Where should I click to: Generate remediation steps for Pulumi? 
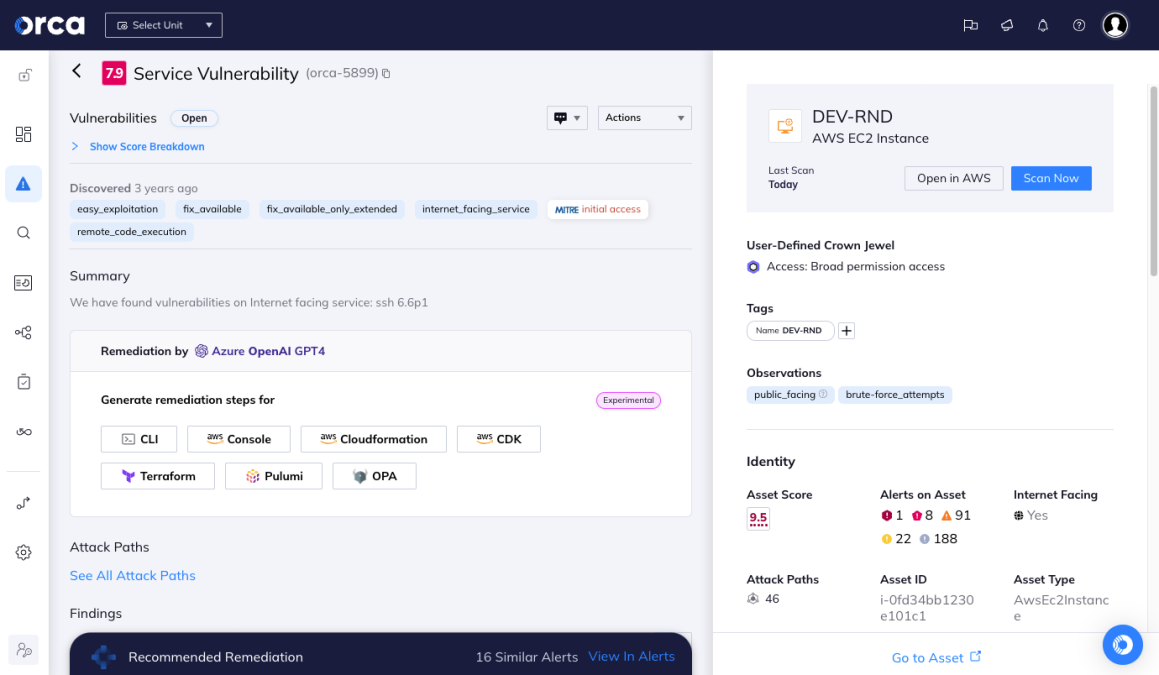click(x=273, y=476)
